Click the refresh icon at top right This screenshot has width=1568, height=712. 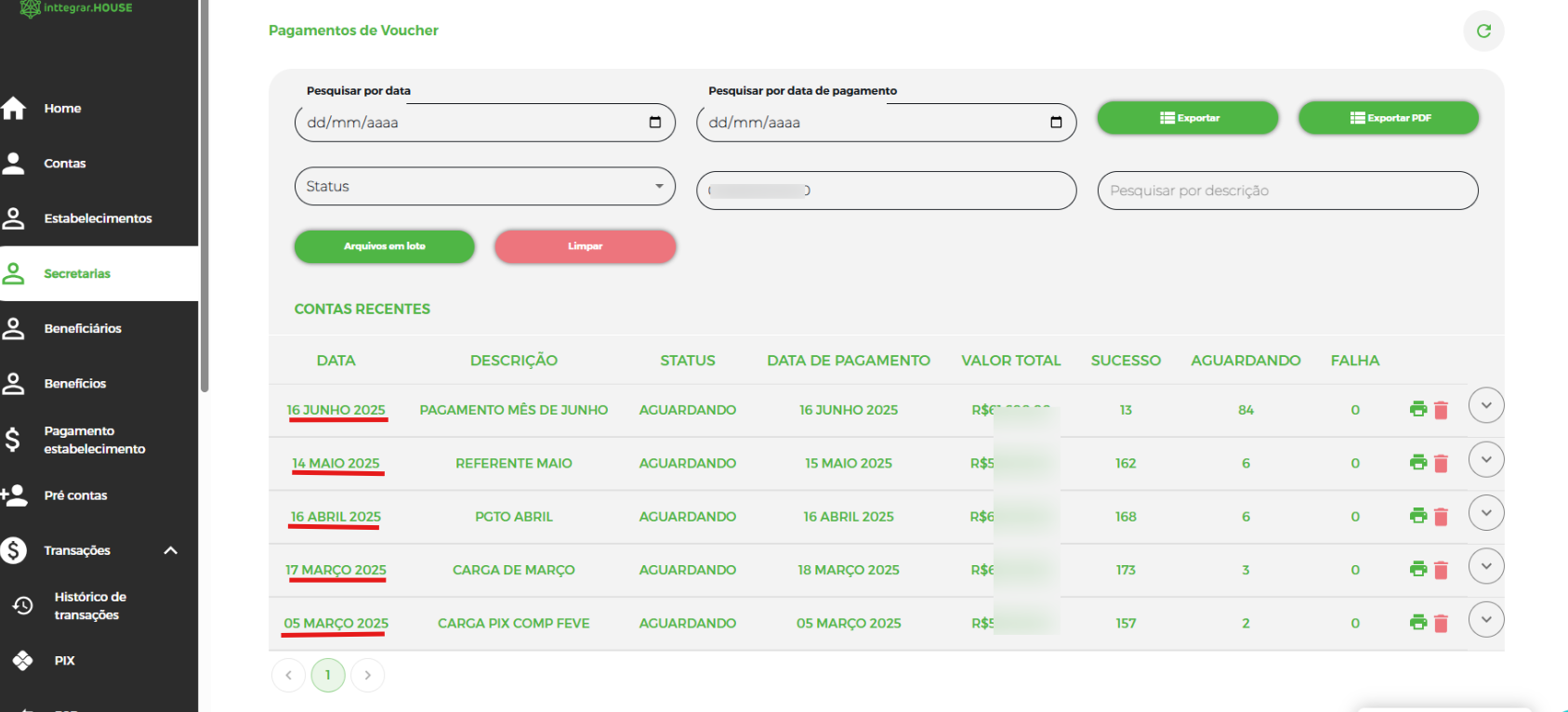tap(1483, 31)
